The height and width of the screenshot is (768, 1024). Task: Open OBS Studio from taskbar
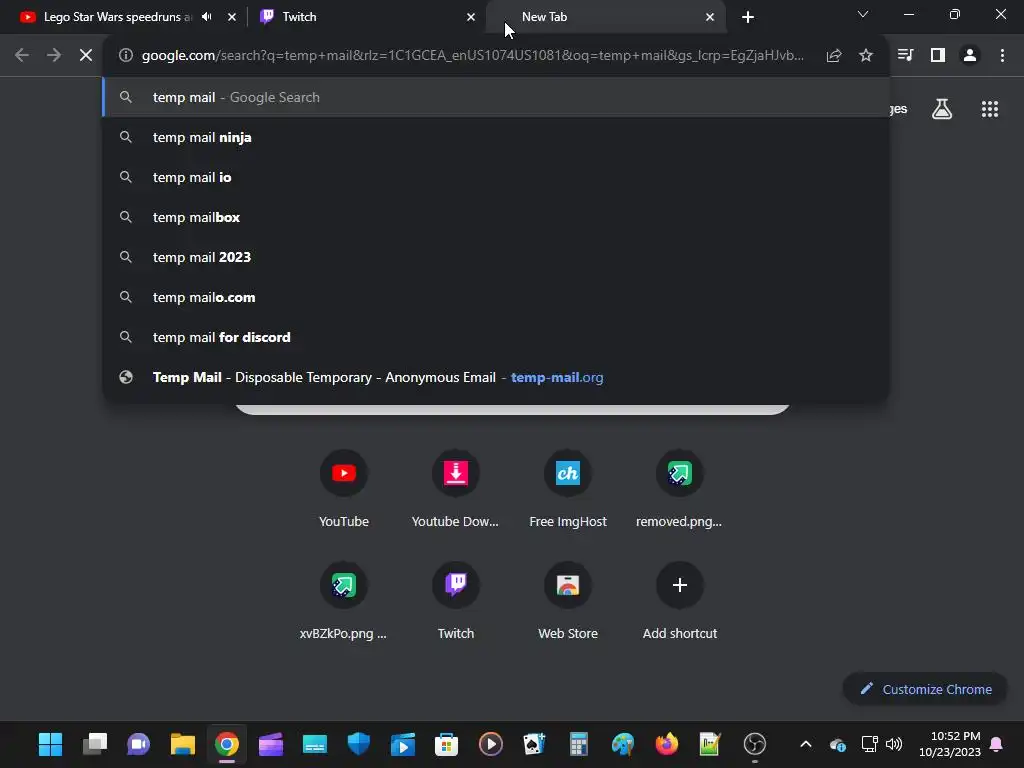754,744
